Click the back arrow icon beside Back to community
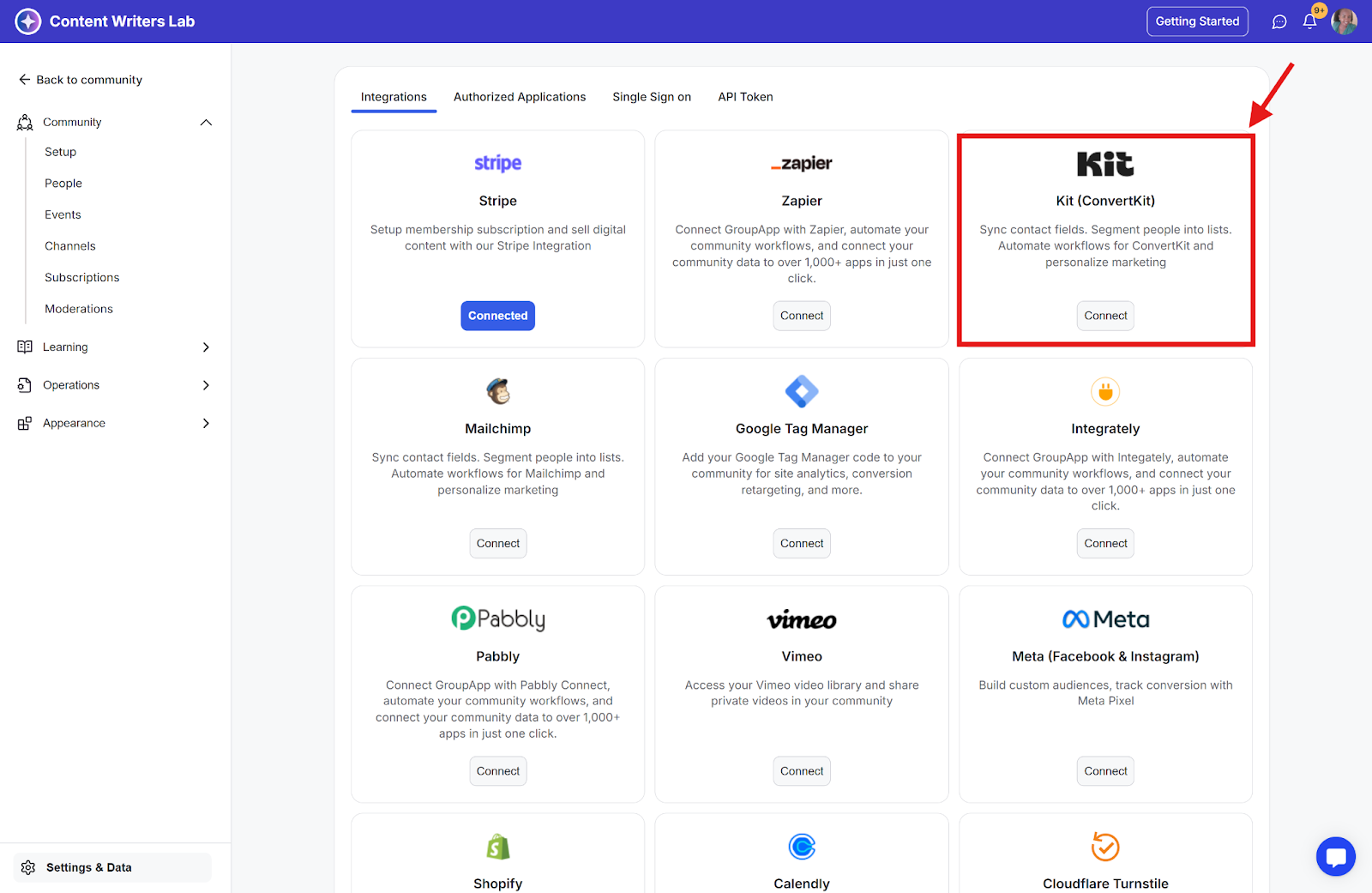 click(x=24, y=80)
